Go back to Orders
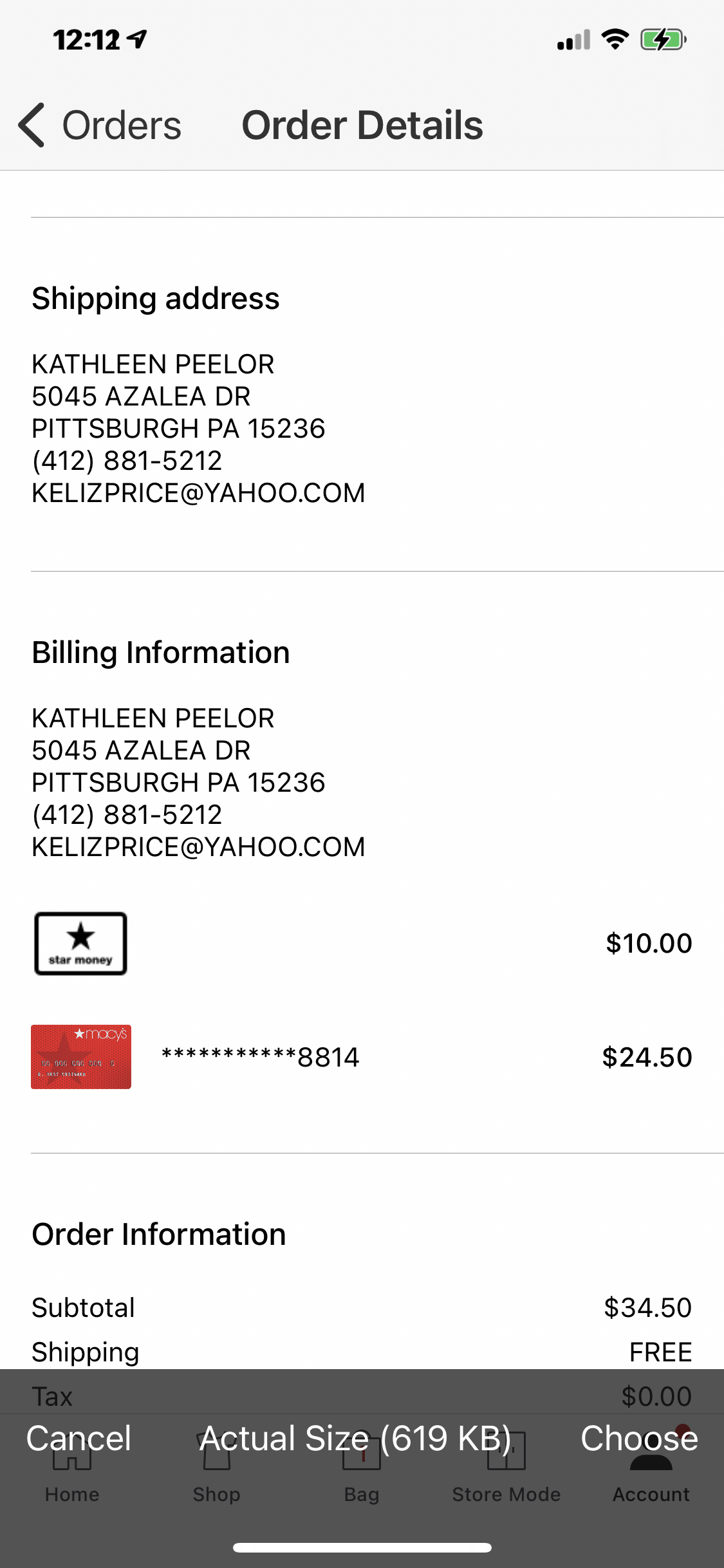 coord(121,125)
